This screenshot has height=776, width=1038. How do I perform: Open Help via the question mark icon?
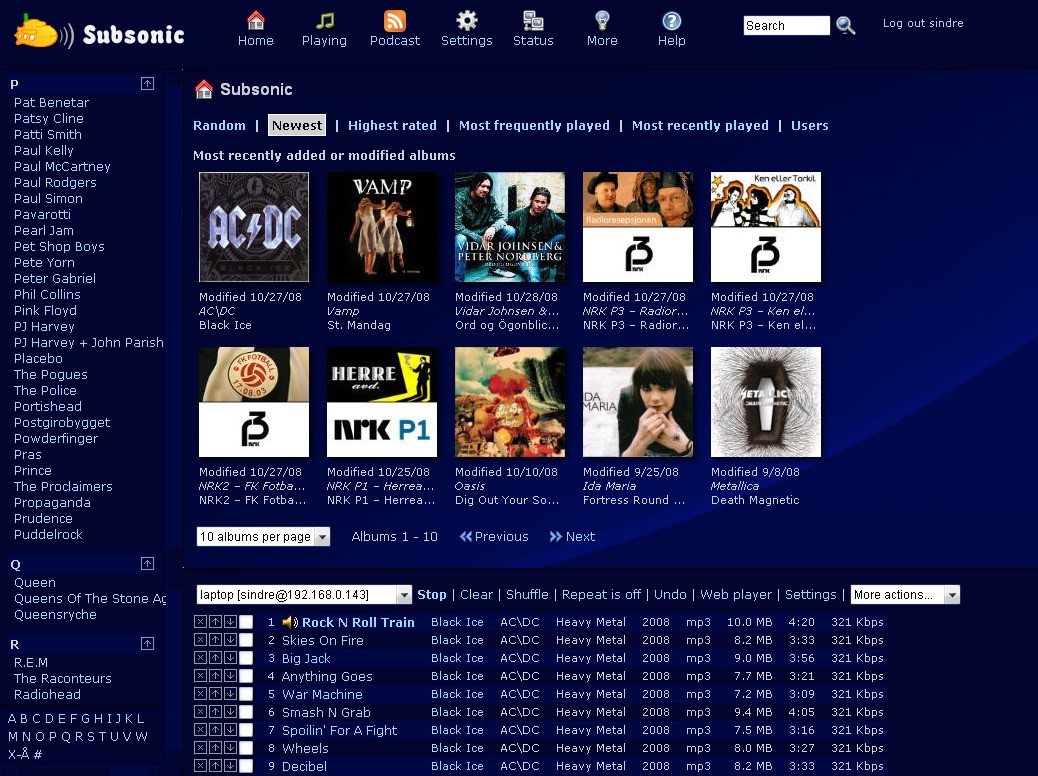(x=671, y=20)
